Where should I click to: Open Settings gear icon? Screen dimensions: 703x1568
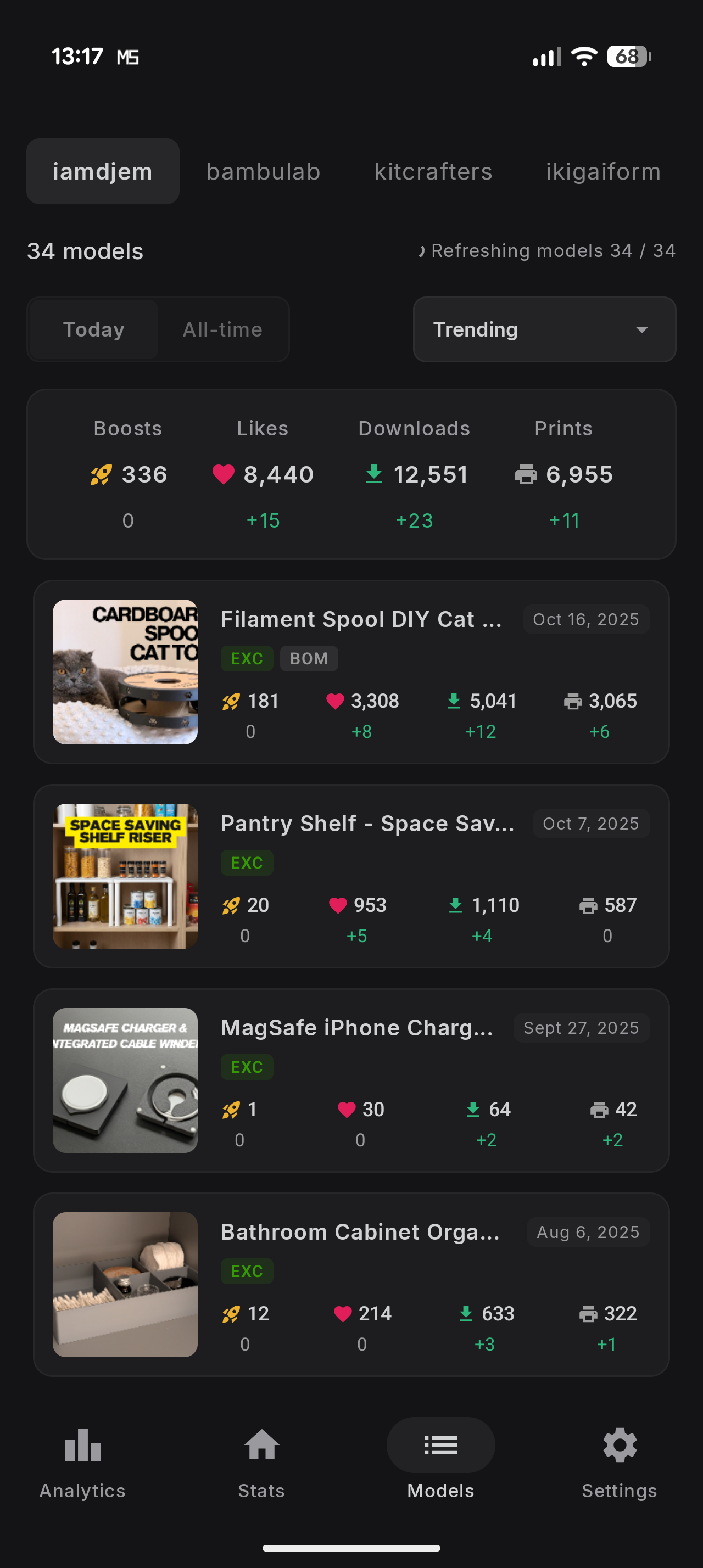click(620, 1445)
